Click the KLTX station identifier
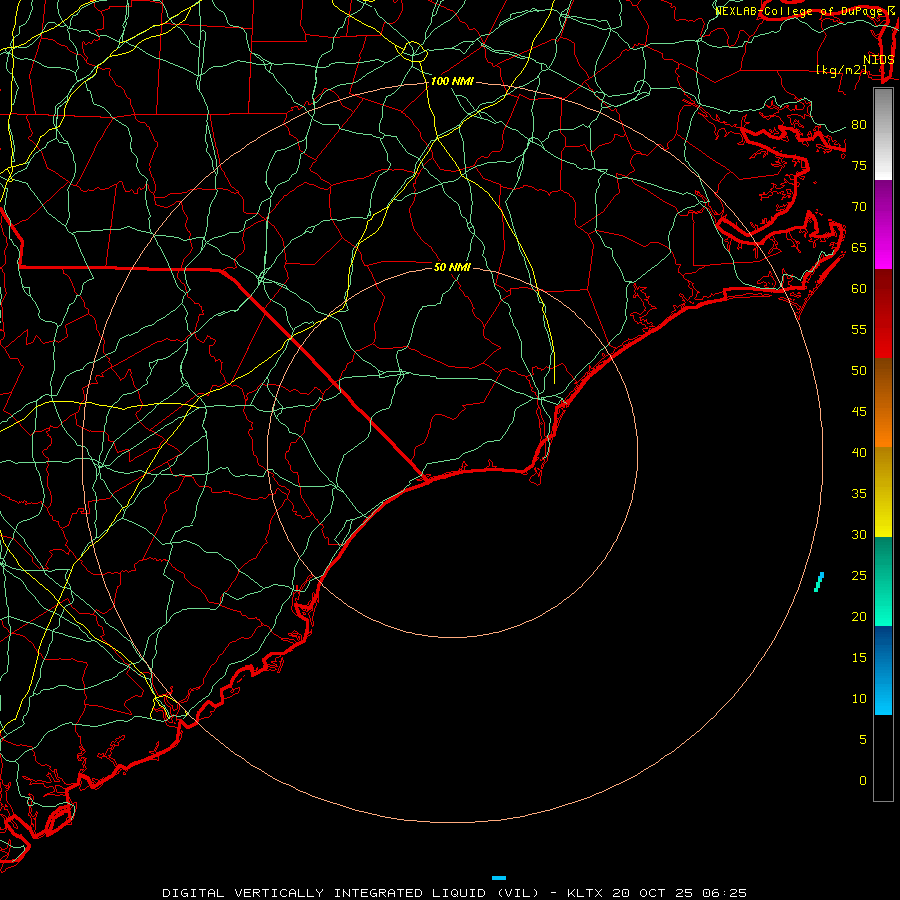 coord(585,893)
